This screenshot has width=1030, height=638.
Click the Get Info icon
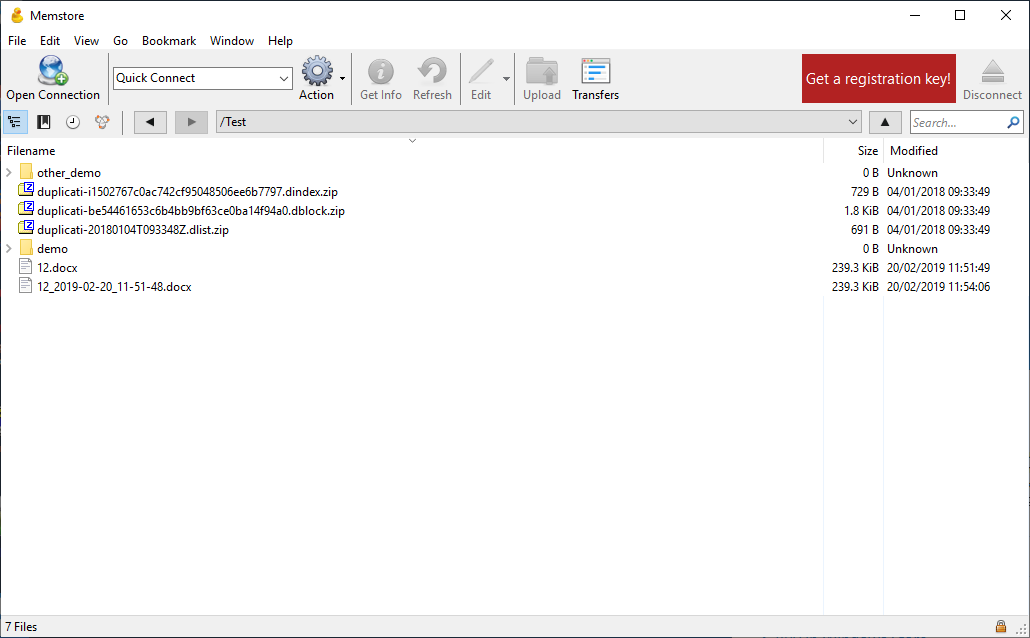tap(380, 71)
